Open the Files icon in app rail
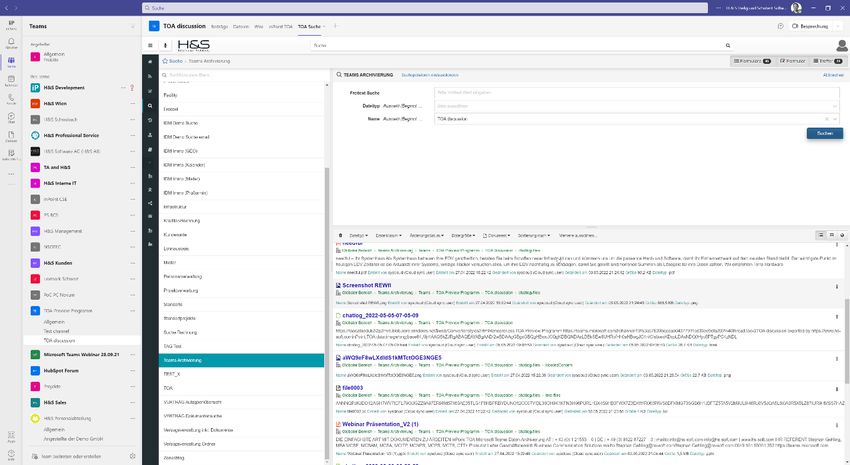Viewport: 850px width, 465px height. (11, 135)
